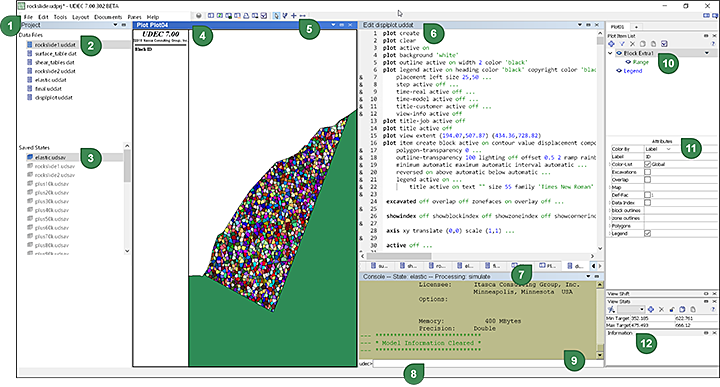Open the Project pane dropdown arrow

pos(115,25)
